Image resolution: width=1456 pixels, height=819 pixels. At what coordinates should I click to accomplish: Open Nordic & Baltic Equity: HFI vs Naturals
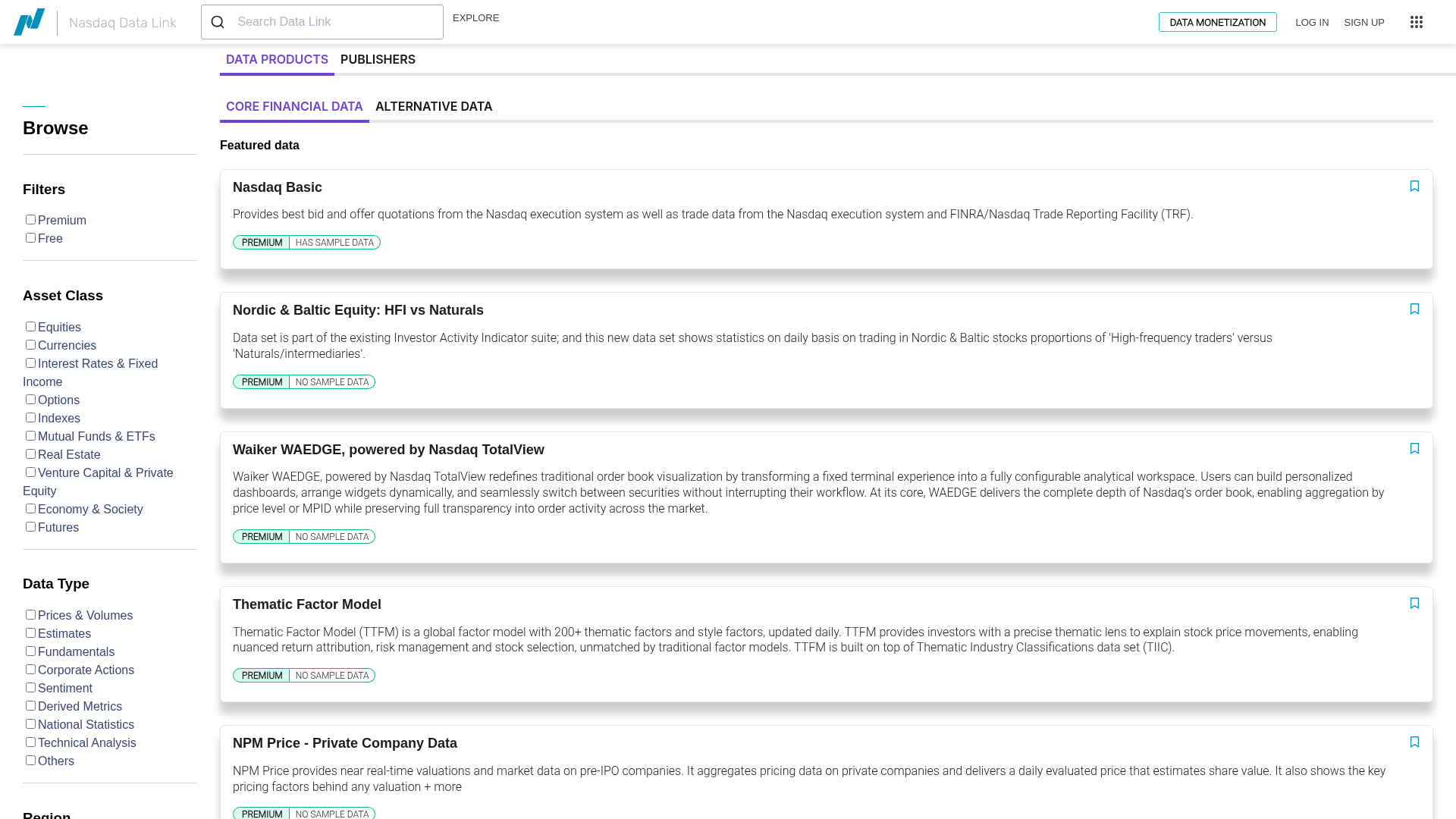tap(358, 310)
